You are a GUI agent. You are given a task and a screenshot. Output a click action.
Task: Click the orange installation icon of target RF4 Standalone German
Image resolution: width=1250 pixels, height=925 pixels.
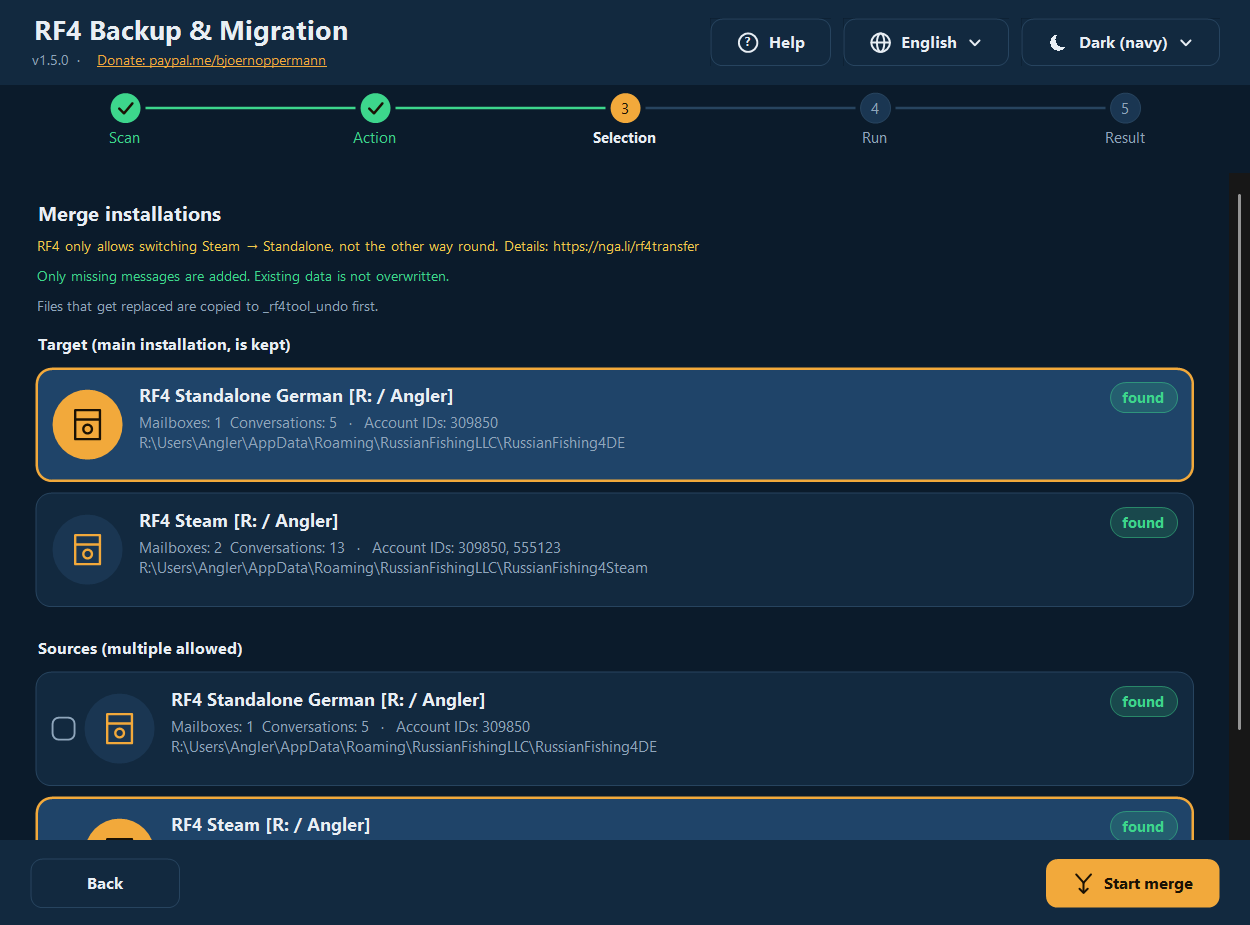88,424
